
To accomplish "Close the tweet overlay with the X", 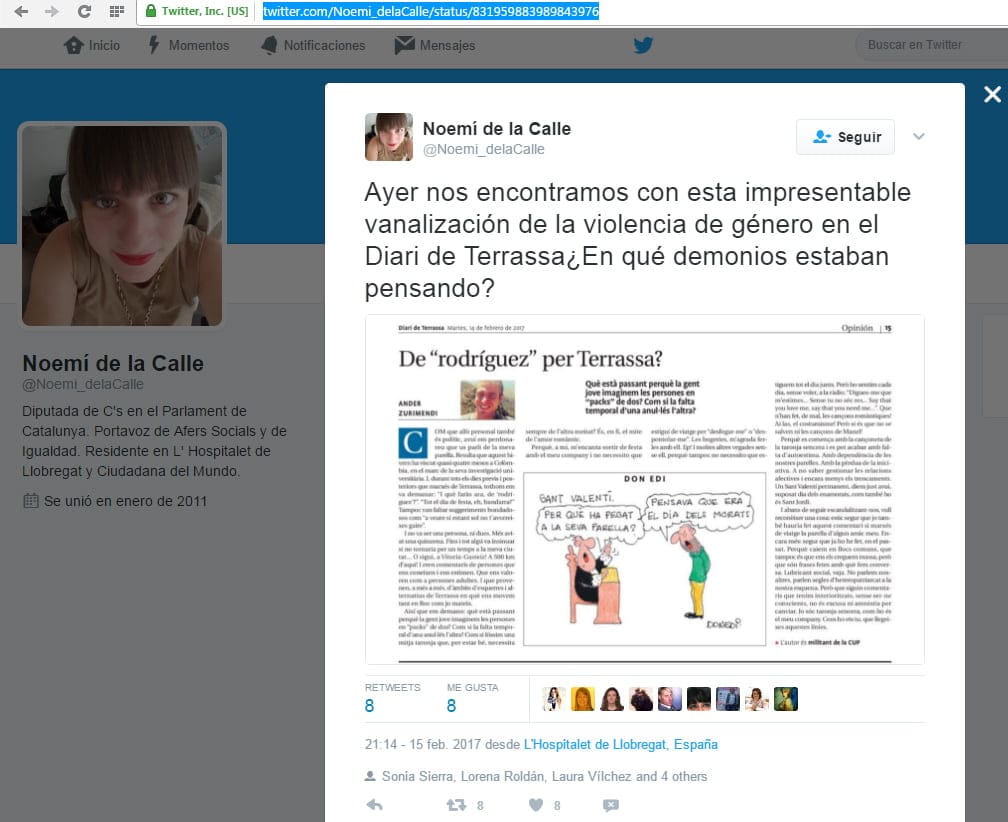I will point(992,94).
